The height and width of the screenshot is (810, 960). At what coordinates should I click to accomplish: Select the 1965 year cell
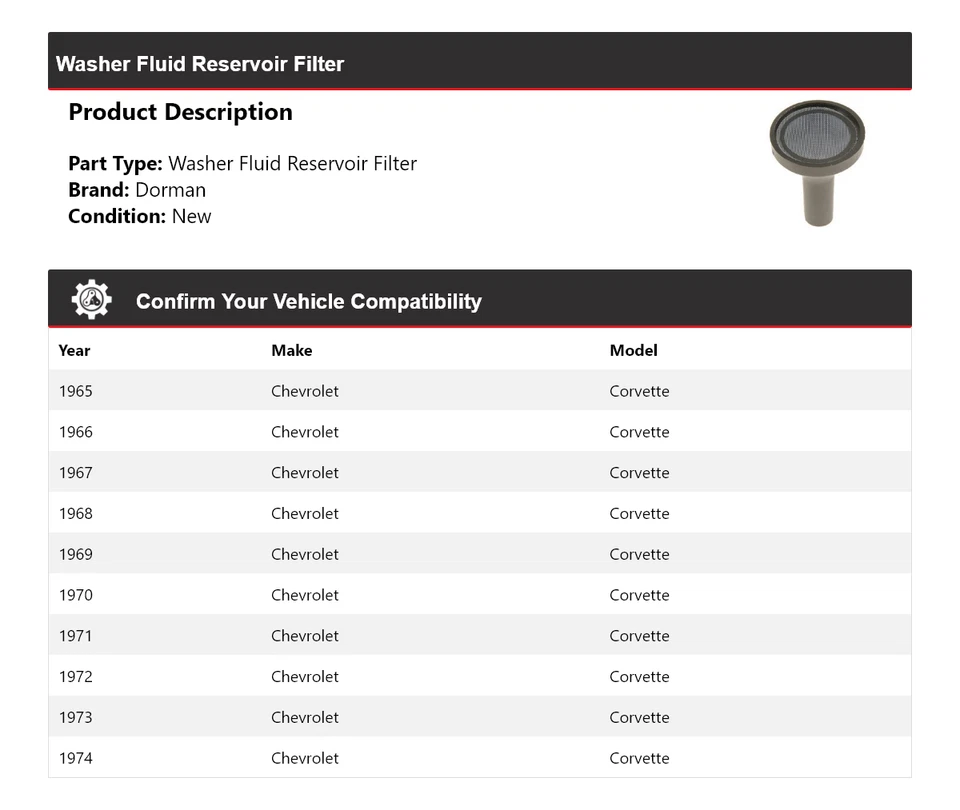click(75, 391)
